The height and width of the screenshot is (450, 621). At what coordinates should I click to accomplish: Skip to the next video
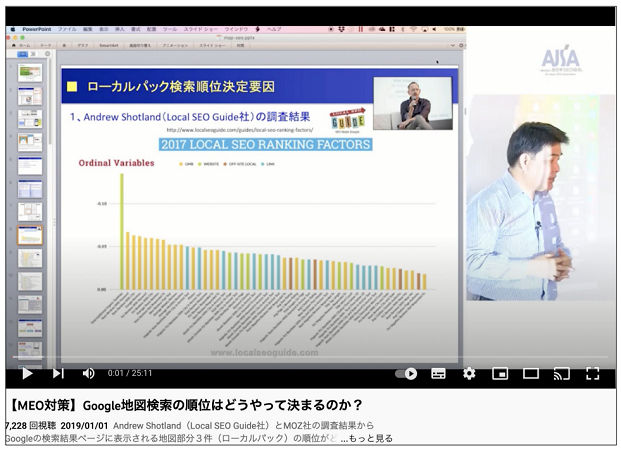58,373
